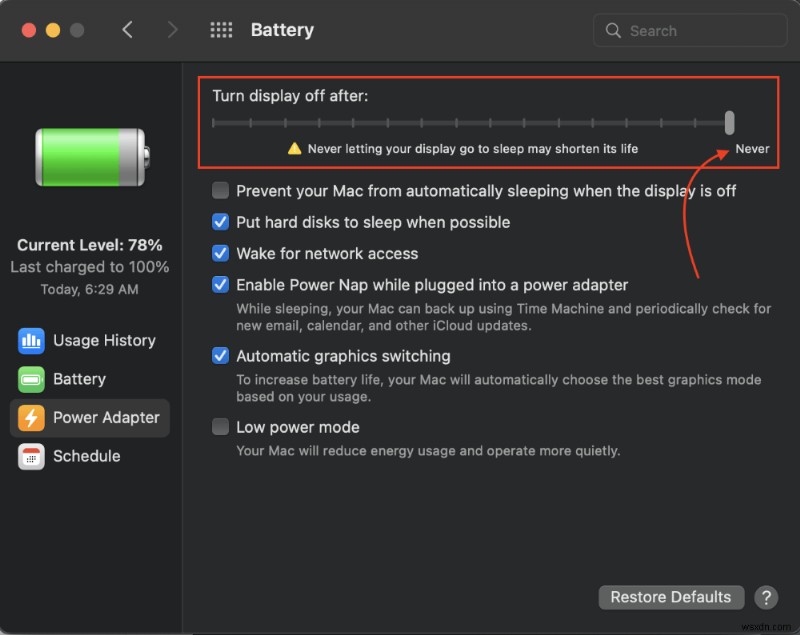This screenshot has width=800, height=635.
Task: Open help with the question mark button
Action: pyautogui.click(x=766, y=597)
